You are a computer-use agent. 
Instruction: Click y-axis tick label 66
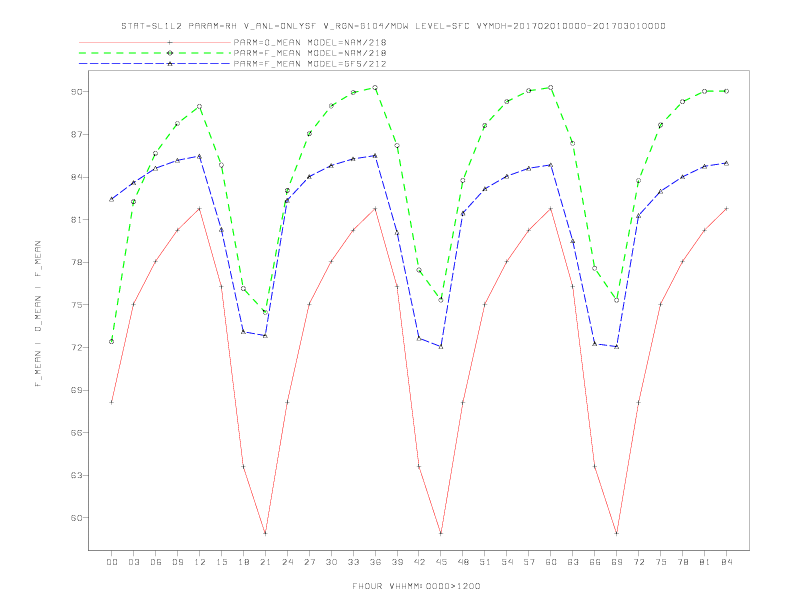pyautogui.click(x=77, y=433)
